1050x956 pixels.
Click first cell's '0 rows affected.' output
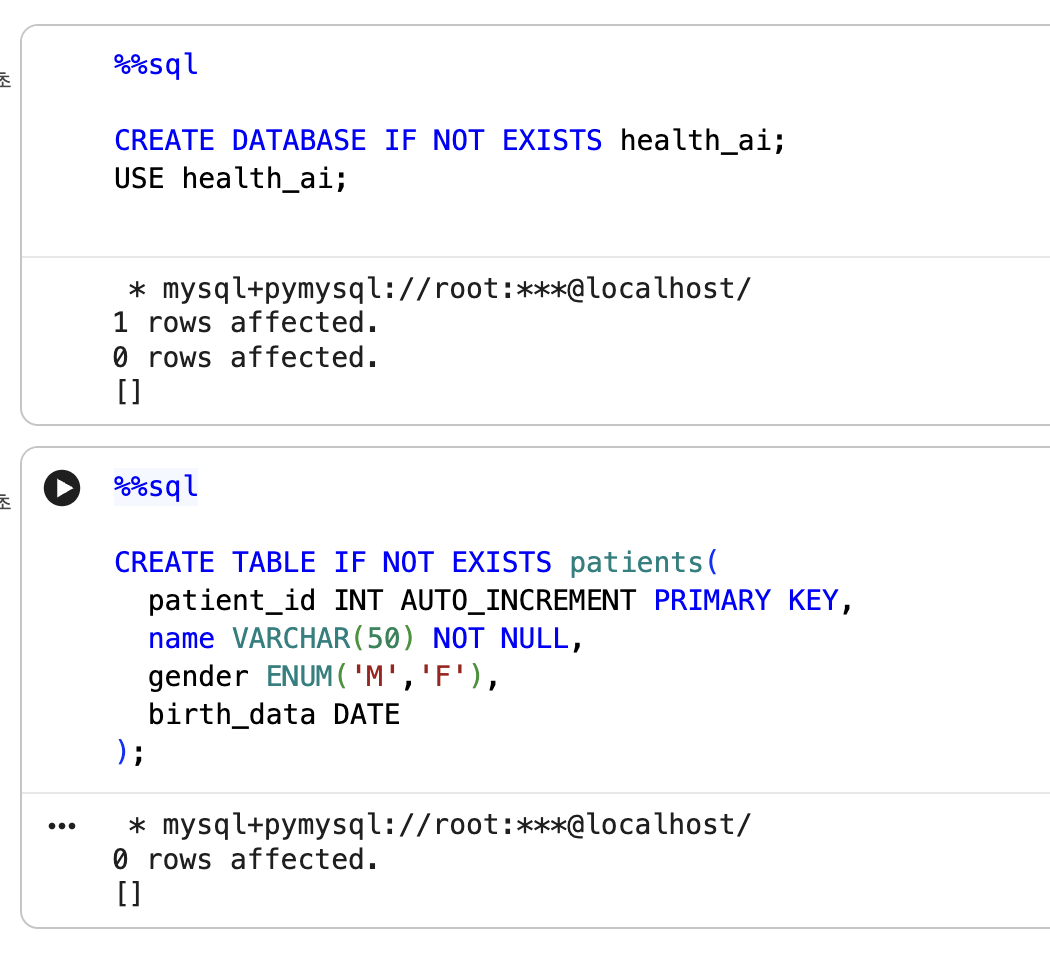point(246,357)
